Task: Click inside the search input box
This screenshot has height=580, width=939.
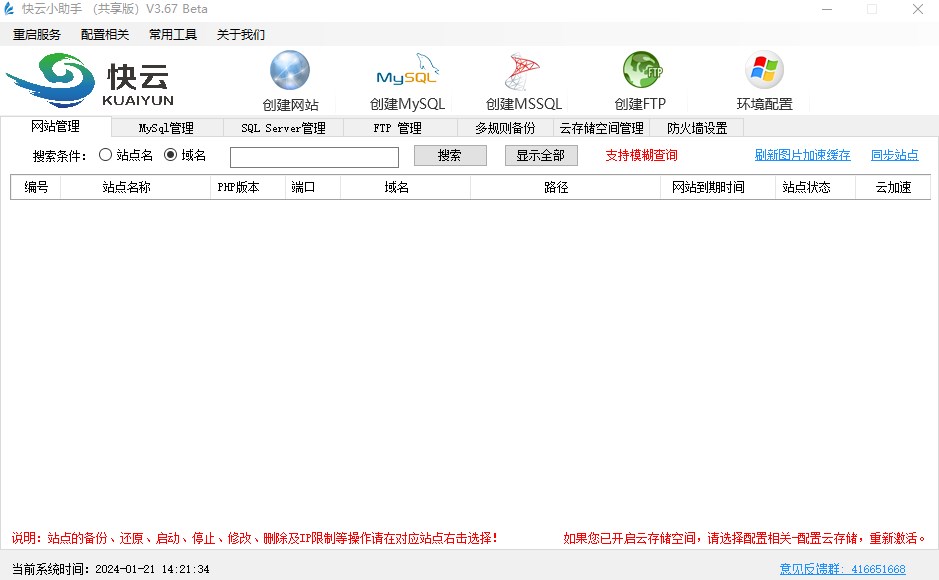Action: click(313, 156)
